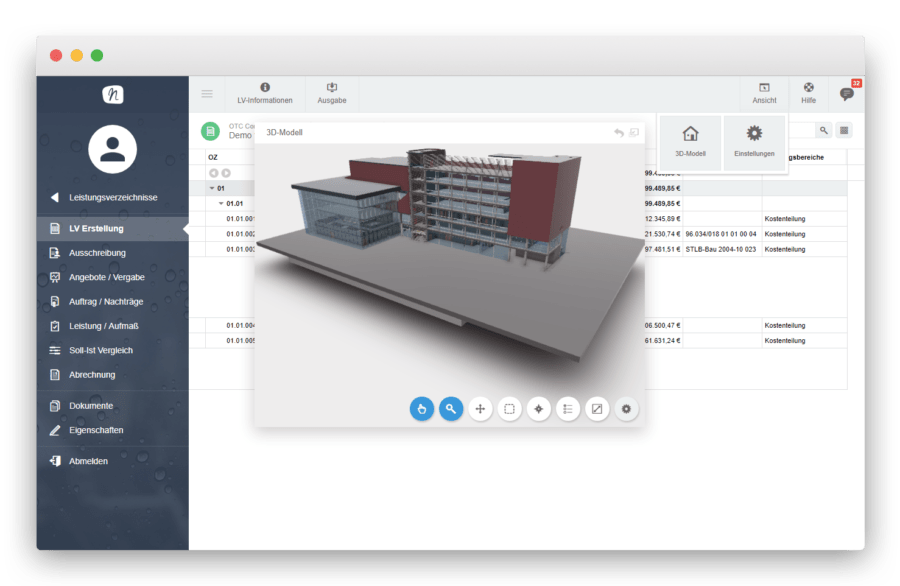Viewport: 900px width, 586px height.
Task: Click Abmelden to log out
Action: click(x=112, y=461)
